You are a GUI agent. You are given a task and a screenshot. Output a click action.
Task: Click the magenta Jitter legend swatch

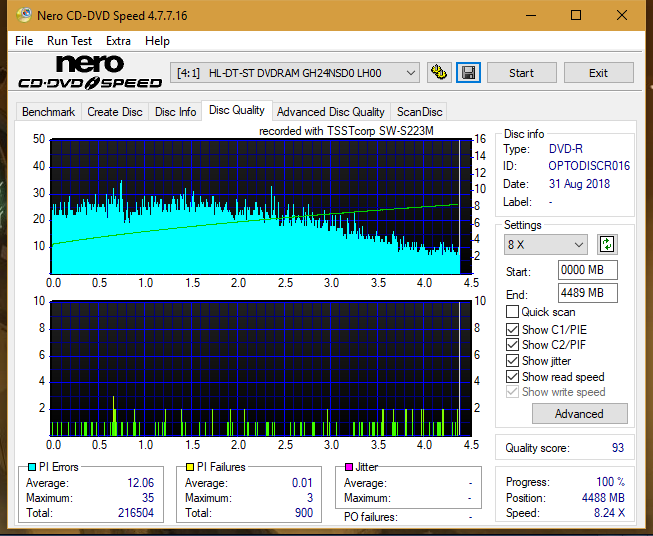tap(349, 467)
